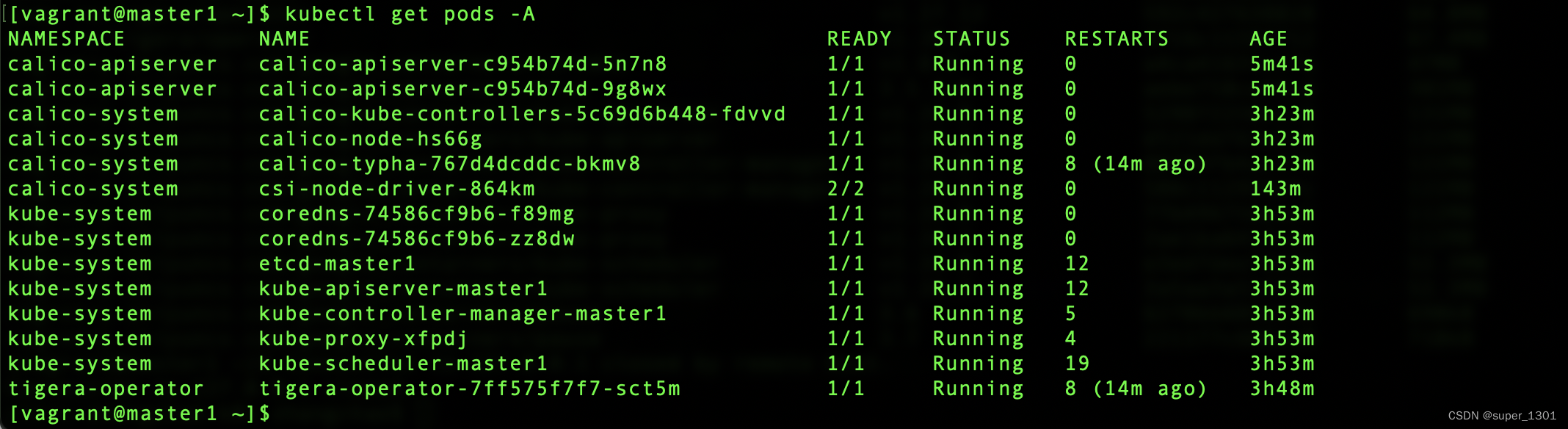Viewport: 1568px width, 429px height.
Task: Click '8 (14m ago)' restarts for calico-typha
Action: pyautogui.click(x=1136, y=164)
